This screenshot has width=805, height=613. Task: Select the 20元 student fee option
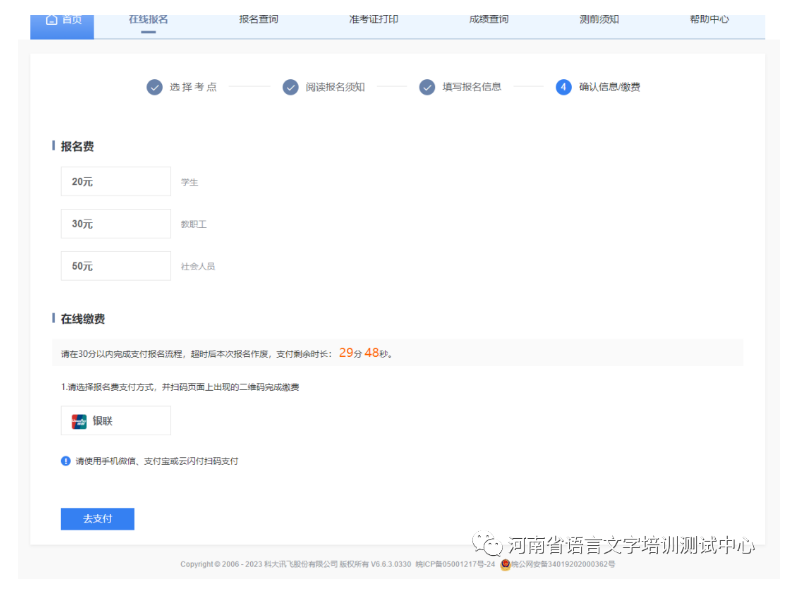coord(115,181)
